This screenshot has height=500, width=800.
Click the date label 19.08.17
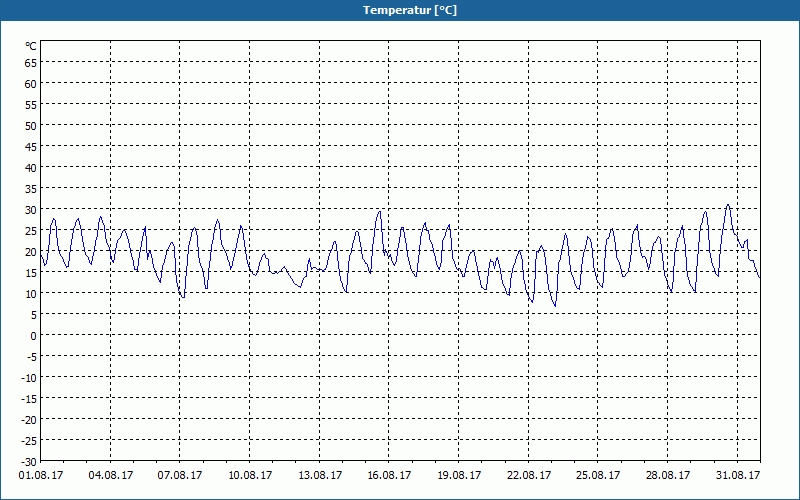[459, 475]
